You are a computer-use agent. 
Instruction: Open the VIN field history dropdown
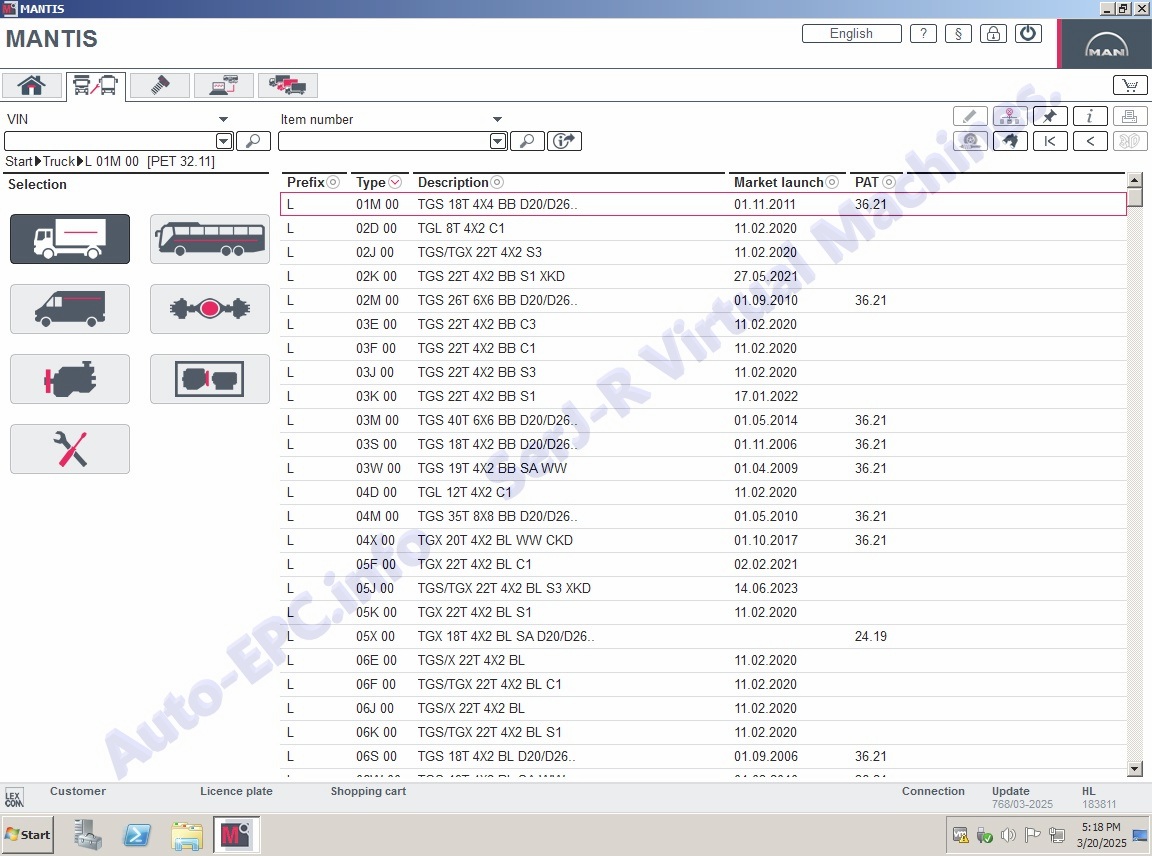pyautogui.click(x=224, y=141)
